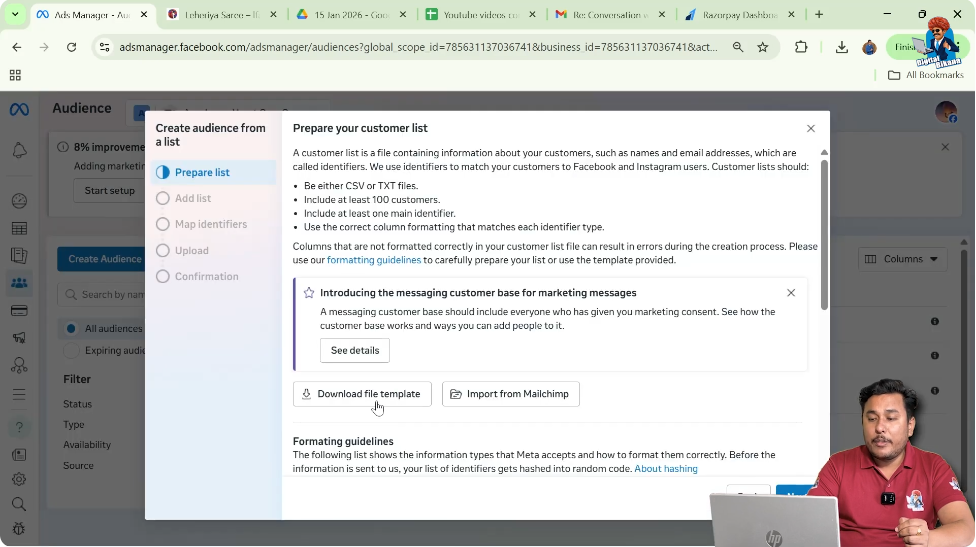Image resolution: width=976 pixels, height=547 pixels.
Task: Open Ads reporting icon in sidebar
Action: point(19,256)
